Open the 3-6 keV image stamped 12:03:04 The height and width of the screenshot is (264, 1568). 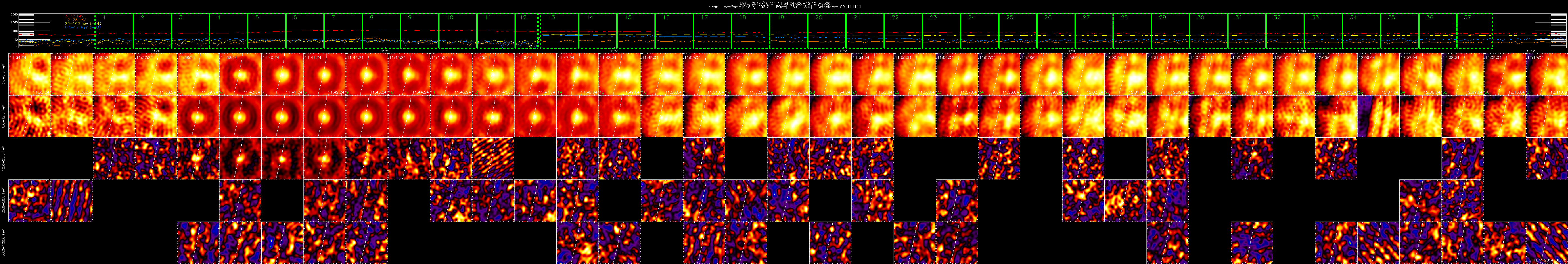pos(1252,74)
